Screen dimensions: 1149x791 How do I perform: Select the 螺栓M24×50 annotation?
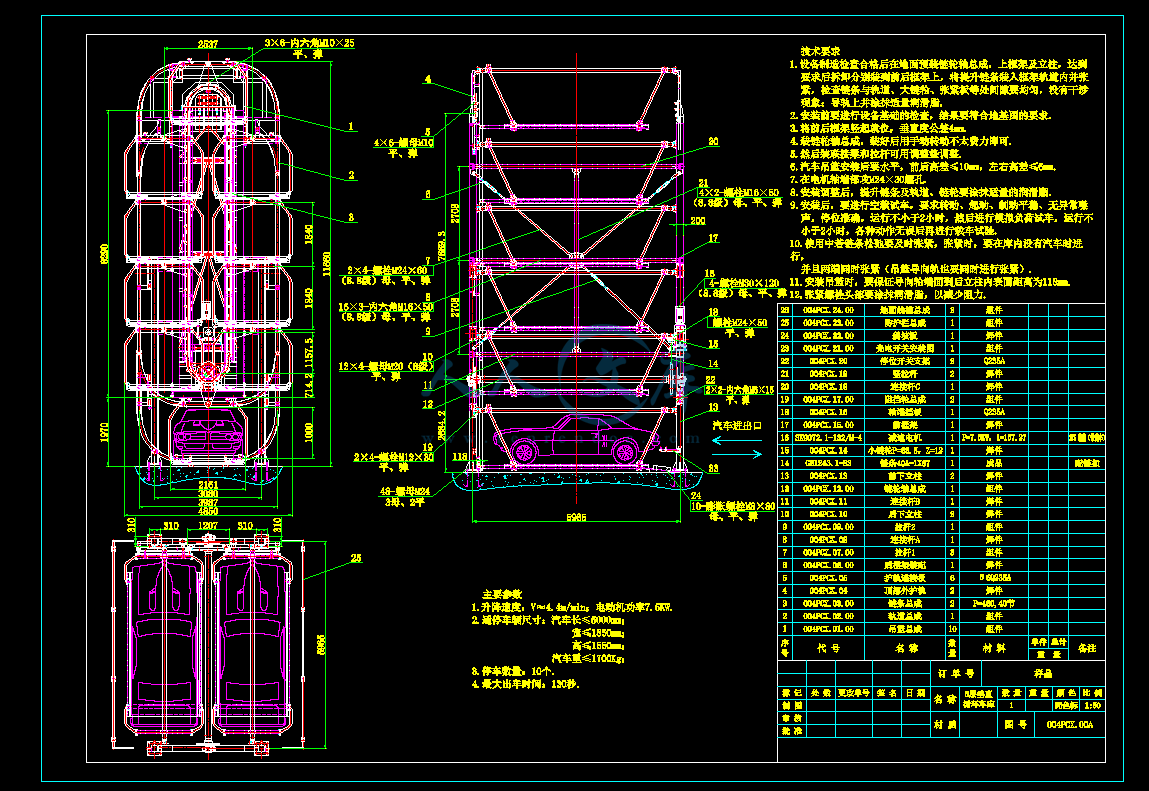739,323
